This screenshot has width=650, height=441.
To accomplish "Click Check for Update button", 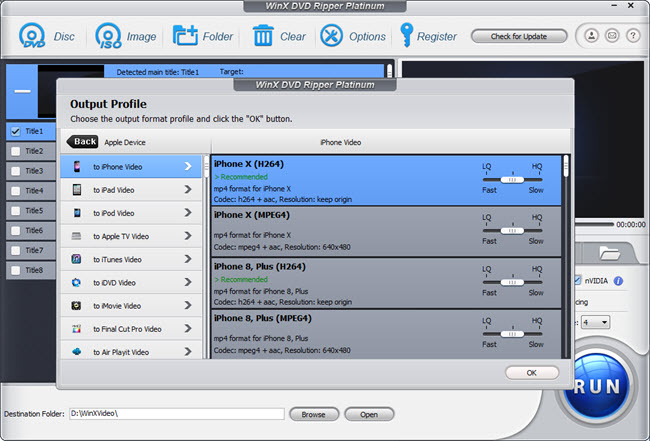I will (519, 36).
